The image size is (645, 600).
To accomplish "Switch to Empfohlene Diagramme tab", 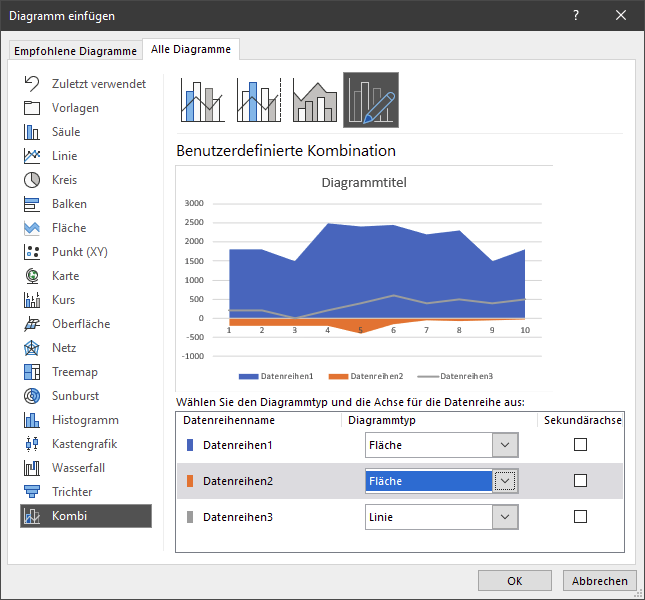I will coord(75,51).
